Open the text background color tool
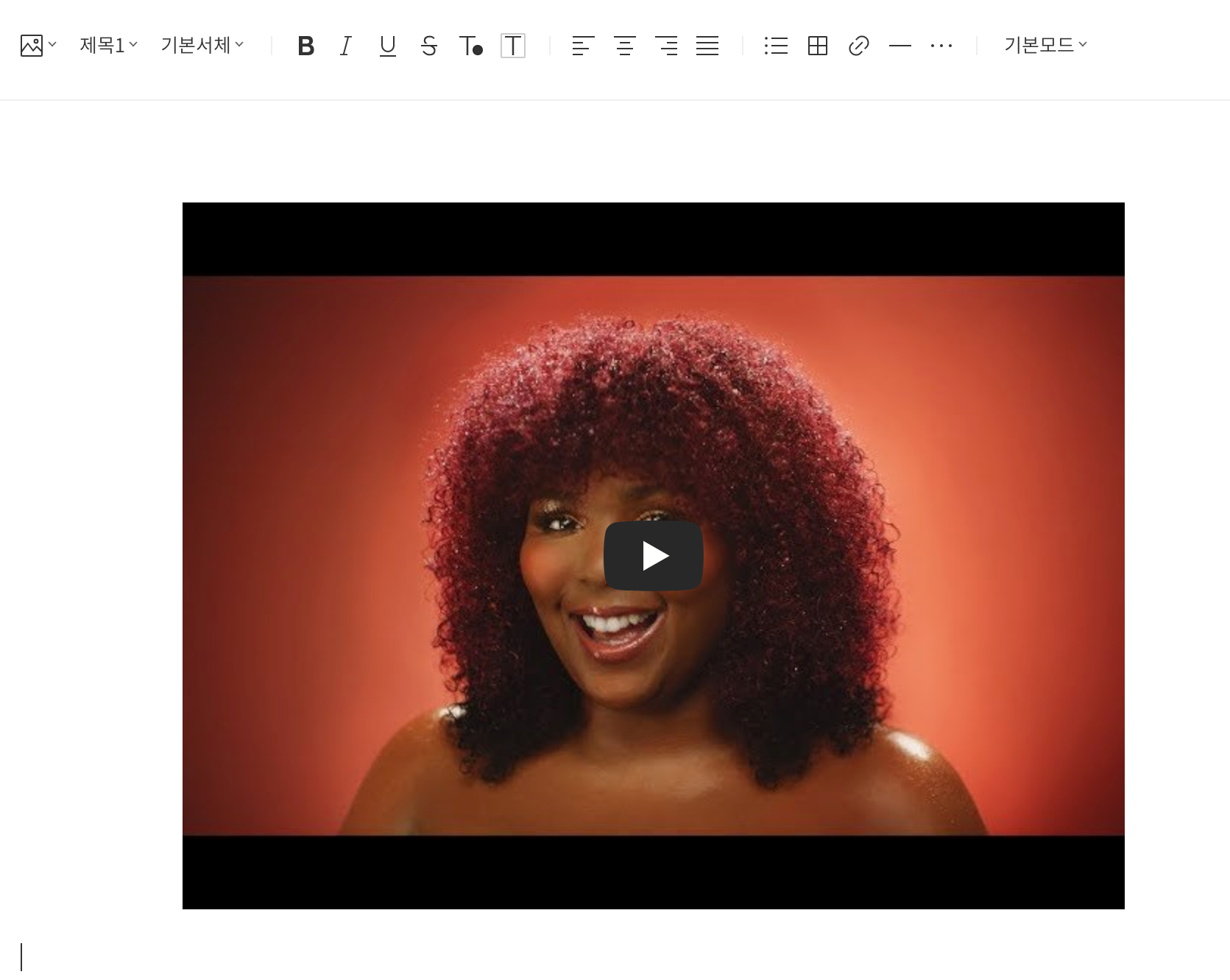 click(513, 46)
